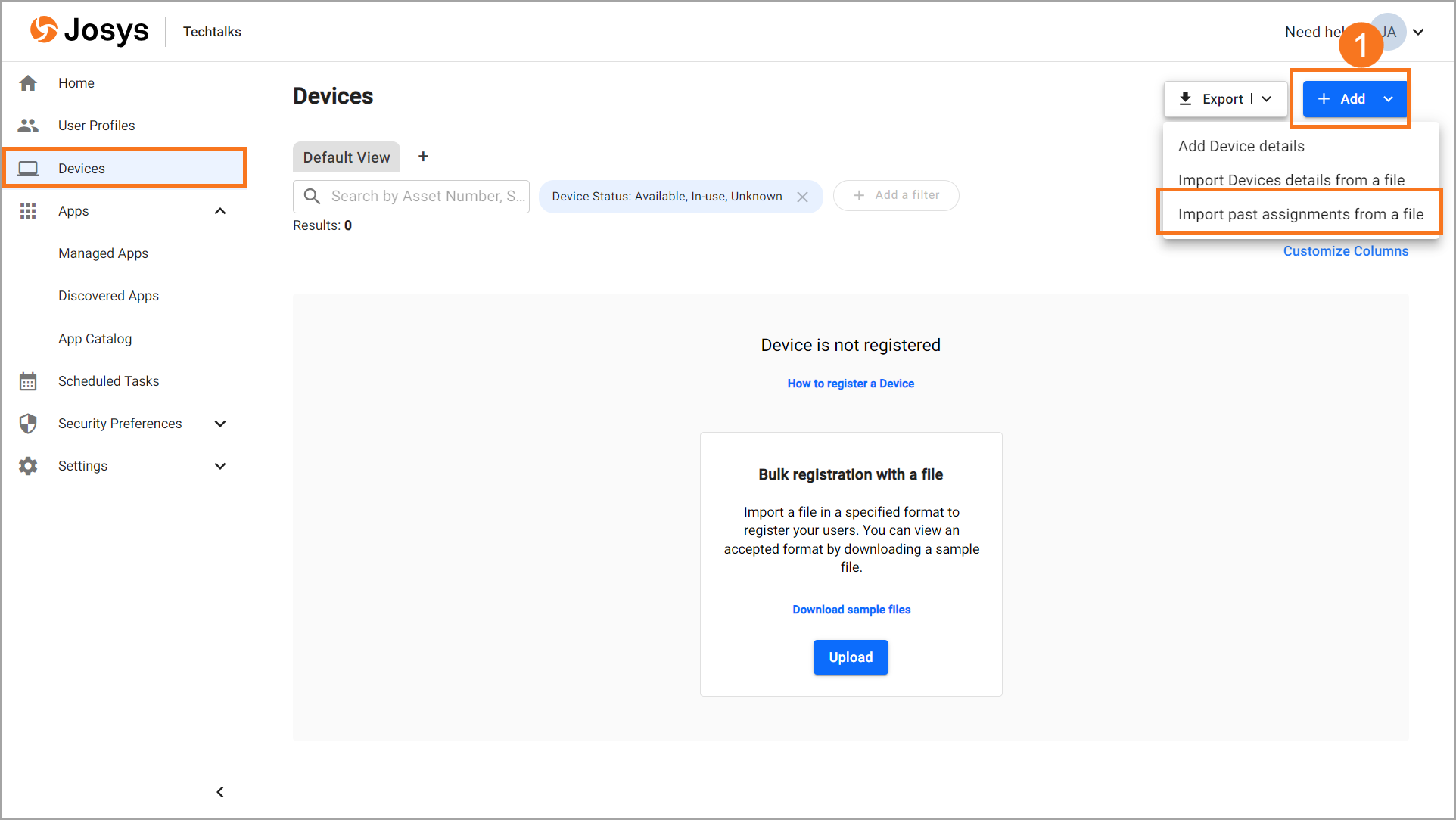Click the Scheduled Tasks calendar icon

[28, 381]
